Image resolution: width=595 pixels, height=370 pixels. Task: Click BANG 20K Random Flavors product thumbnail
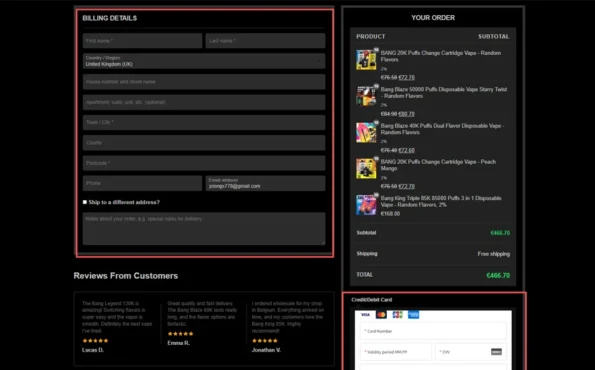coord(366,60)
